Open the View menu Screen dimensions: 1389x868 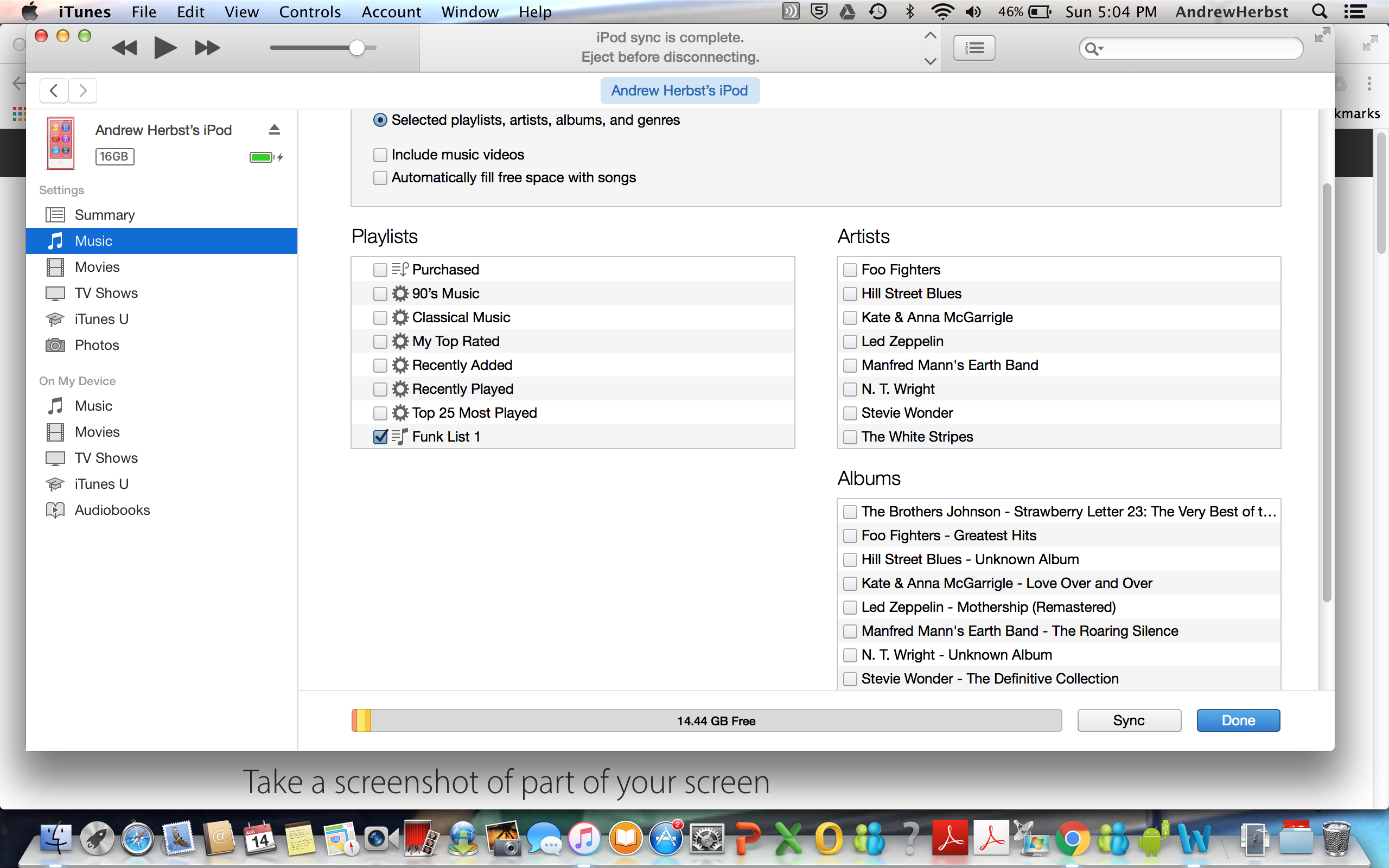pos(241,11)
